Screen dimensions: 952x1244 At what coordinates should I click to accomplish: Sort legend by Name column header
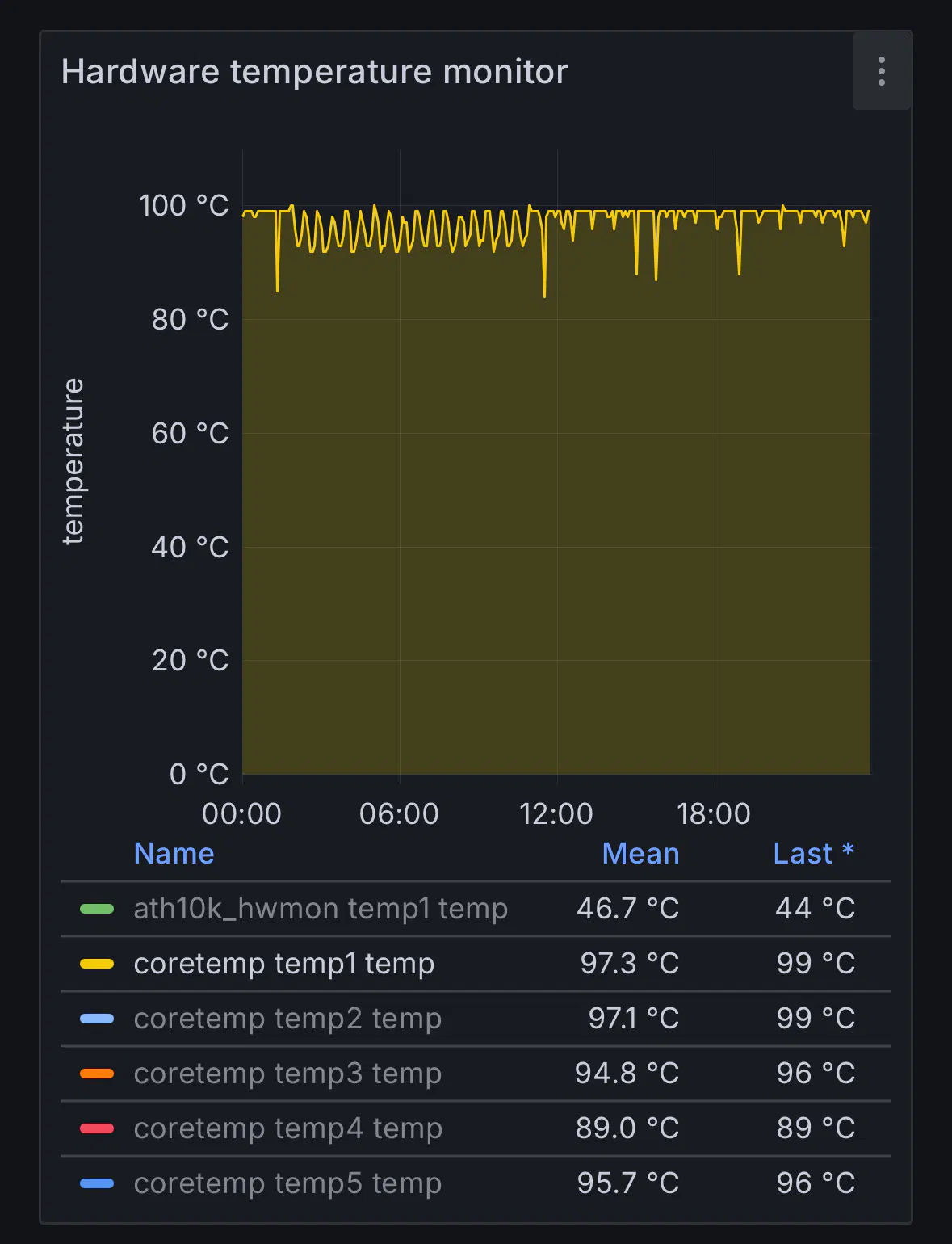(x=174, y=853)
